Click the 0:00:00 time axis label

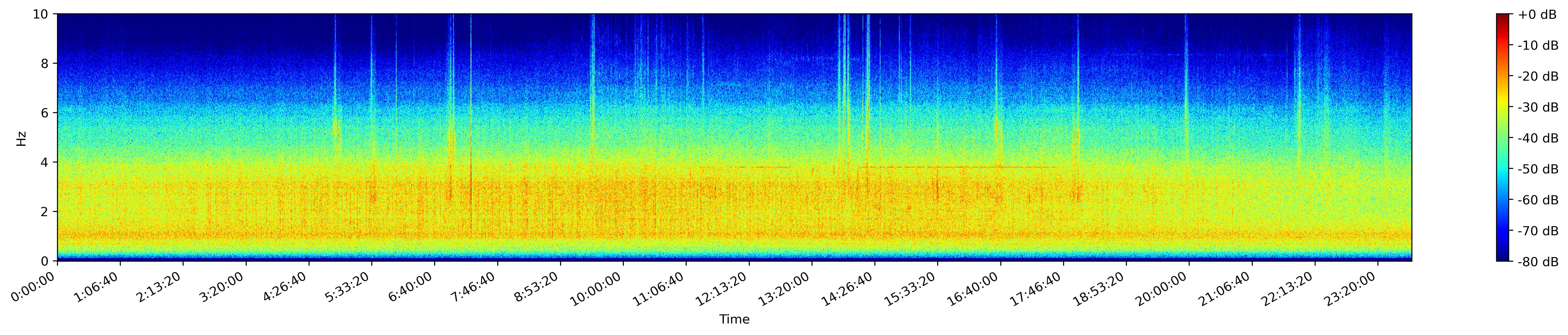point(32,286)
